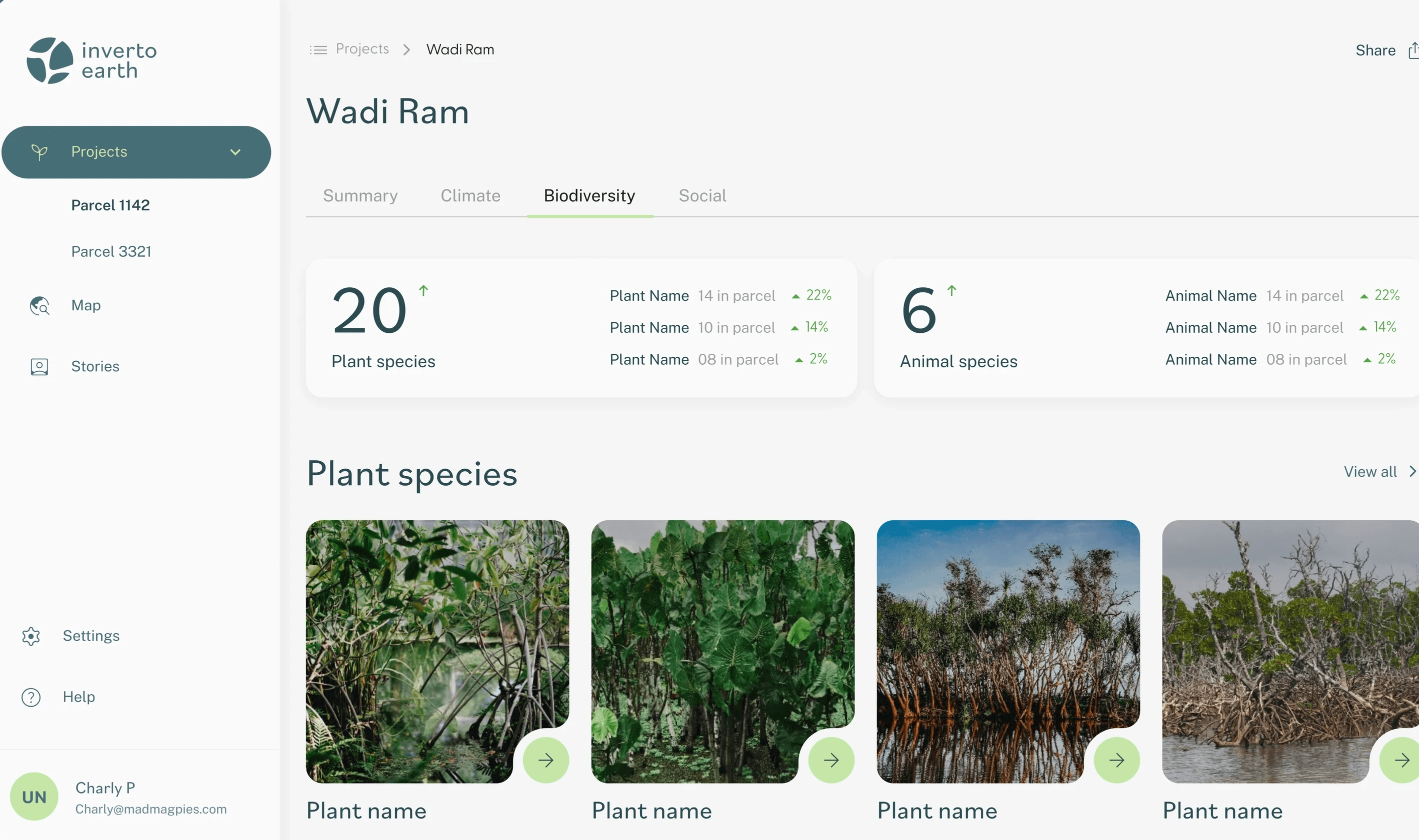The image size is (1419, 840).
Task: Click the Share label
Action: click(x=1375, y=50)
